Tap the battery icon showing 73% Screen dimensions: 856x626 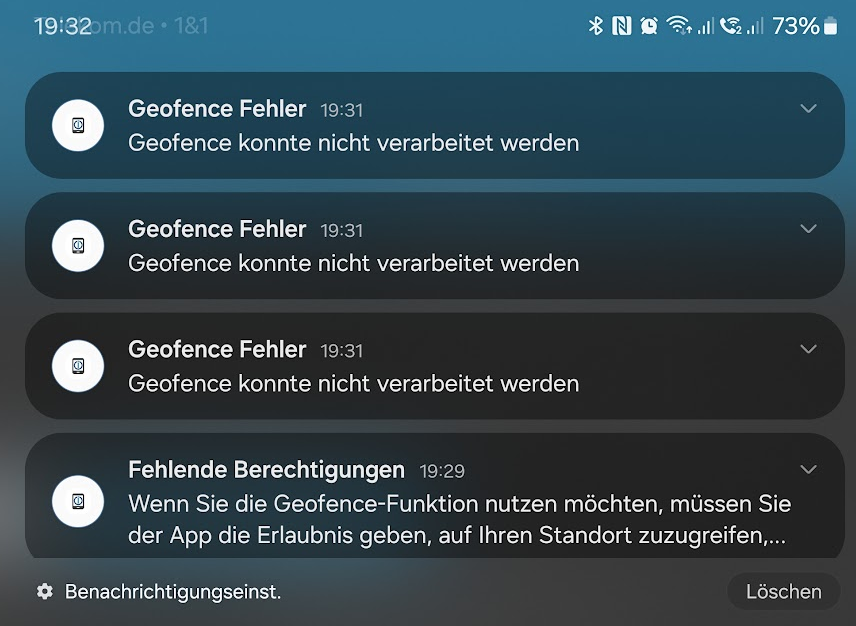point(830,26)
